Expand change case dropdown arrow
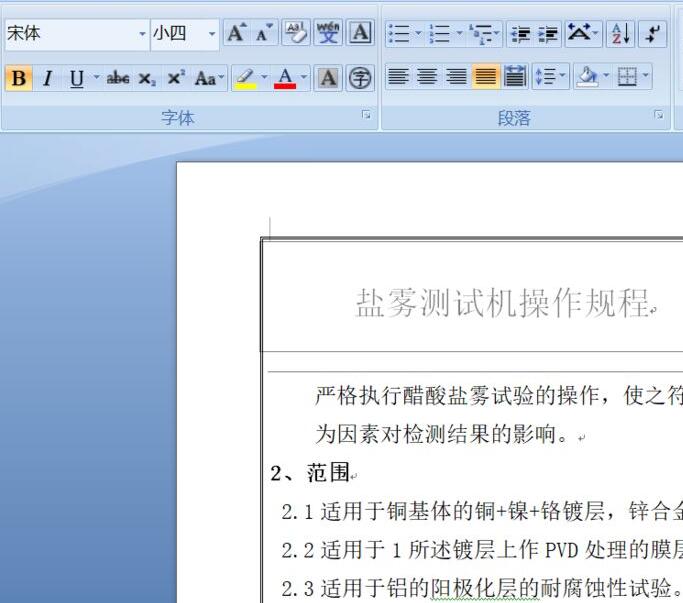Screen dimensions: 683x603 tap(221, 78)
